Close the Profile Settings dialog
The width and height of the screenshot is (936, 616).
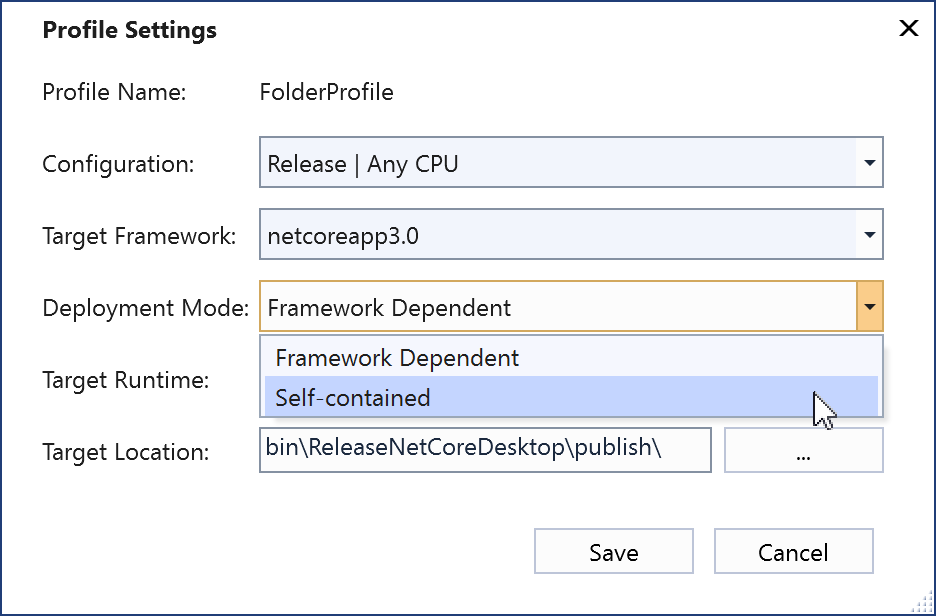pos(909,28)
